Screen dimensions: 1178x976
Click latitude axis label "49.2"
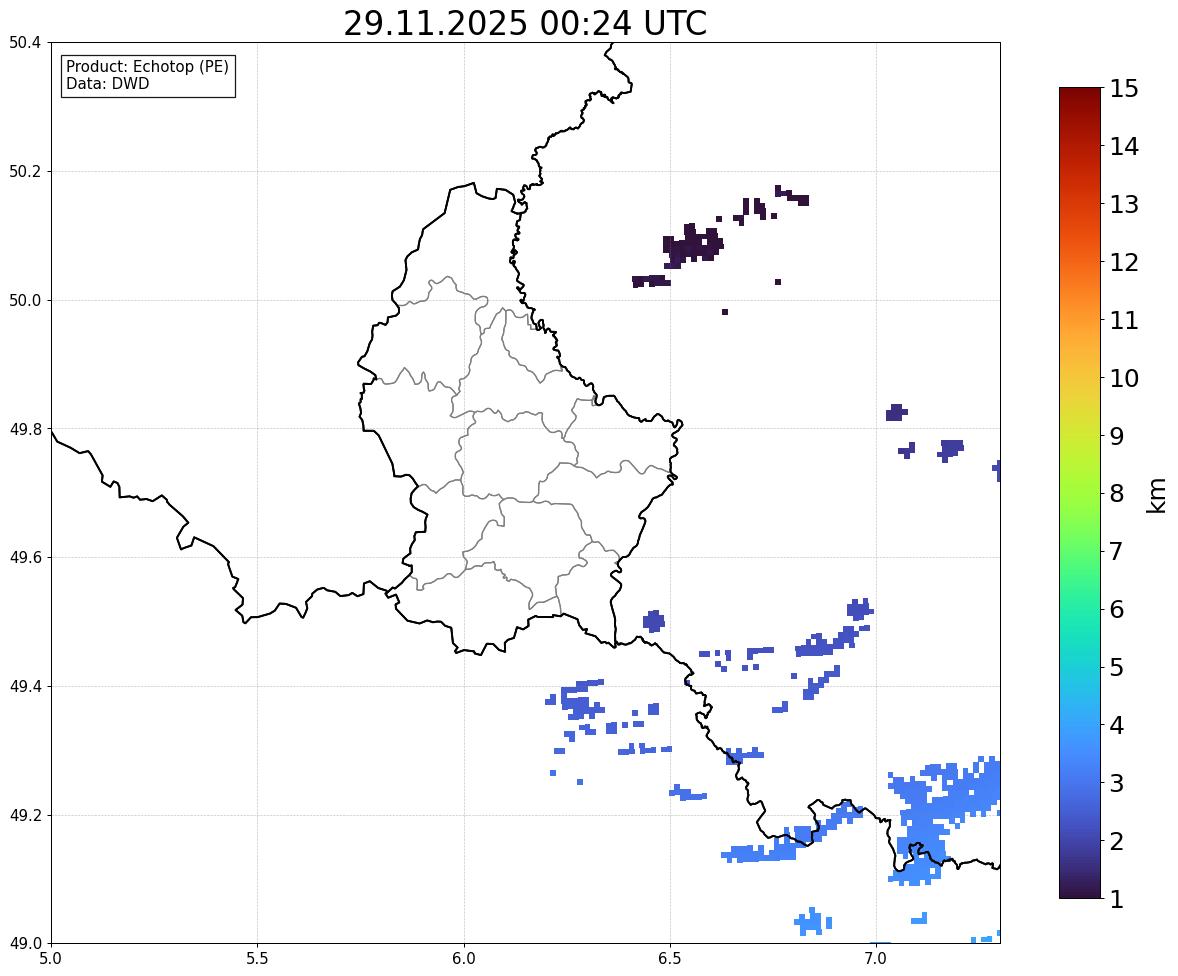25,815
